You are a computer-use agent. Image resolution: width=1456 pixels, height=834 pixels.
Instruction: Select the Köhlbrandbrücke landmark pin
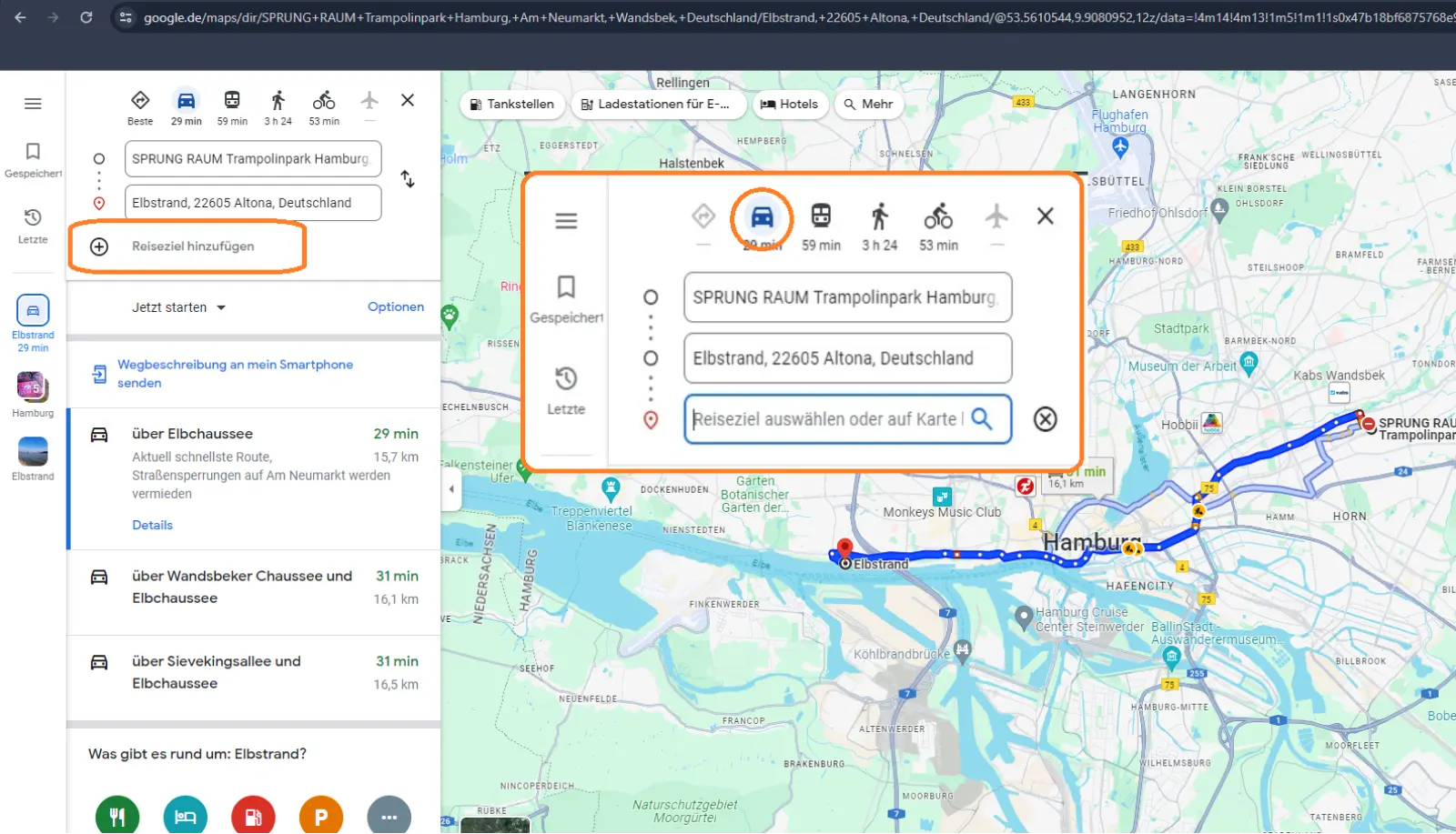click(x=963, y=649)
